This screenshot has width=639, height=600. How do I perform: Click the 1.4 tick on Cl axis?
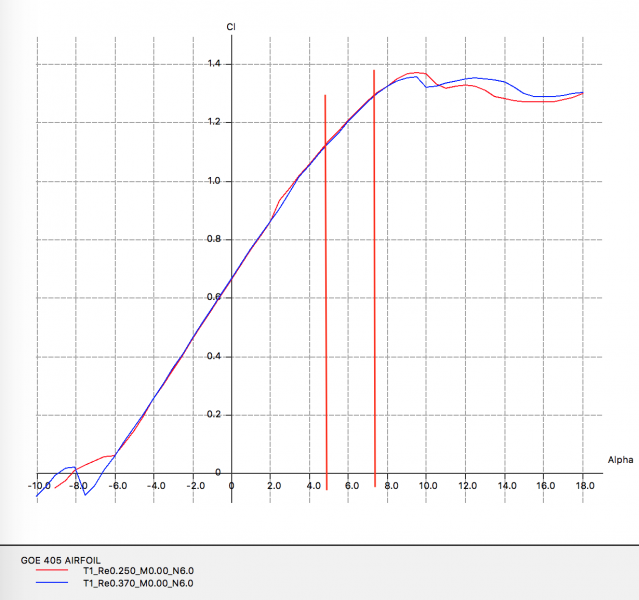click(x=214, y=64)
